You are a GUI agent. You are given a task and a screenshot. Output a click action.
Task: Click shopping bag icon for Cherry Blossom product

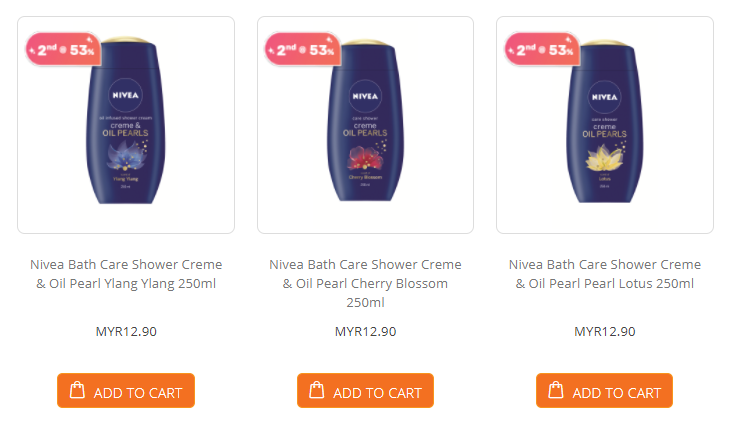pos(316,391)
